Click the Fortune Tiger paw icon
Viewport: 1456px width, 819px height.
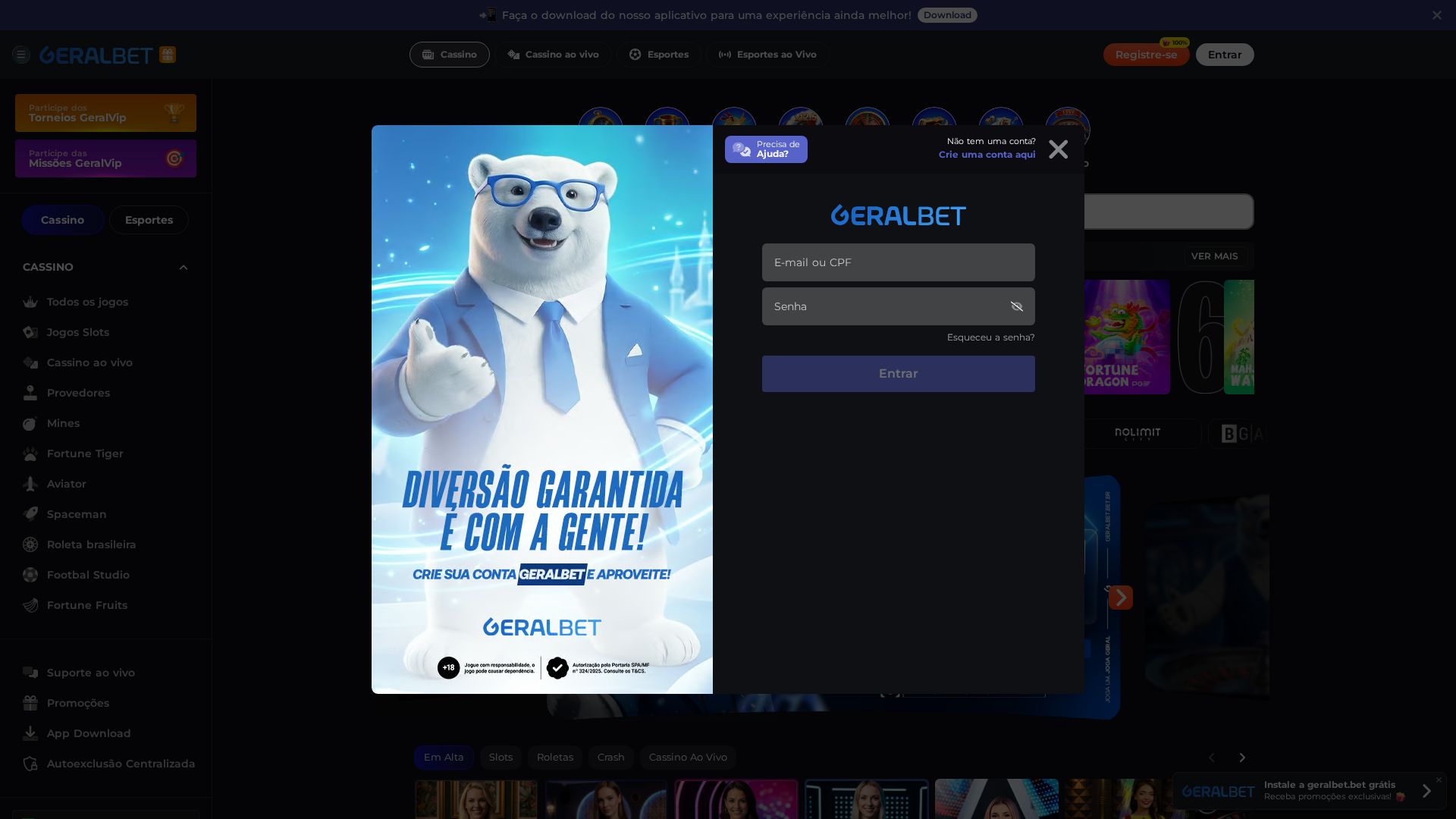30,453
